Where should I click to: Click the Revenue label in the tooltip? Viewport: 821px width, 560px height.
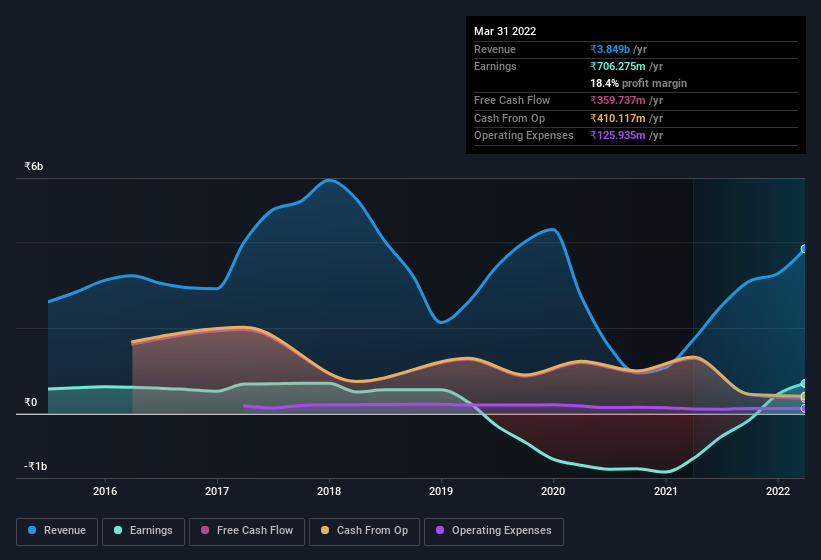click(495, 49)
